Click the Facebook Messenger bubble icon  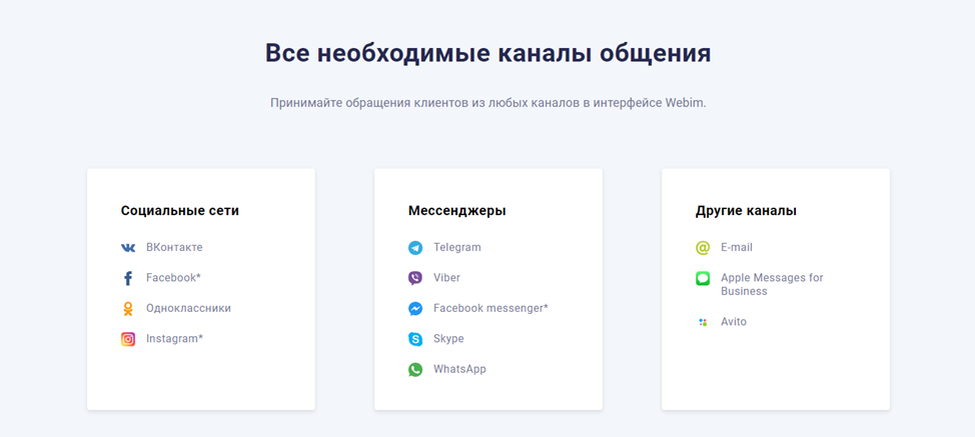[x=415, y=309]
